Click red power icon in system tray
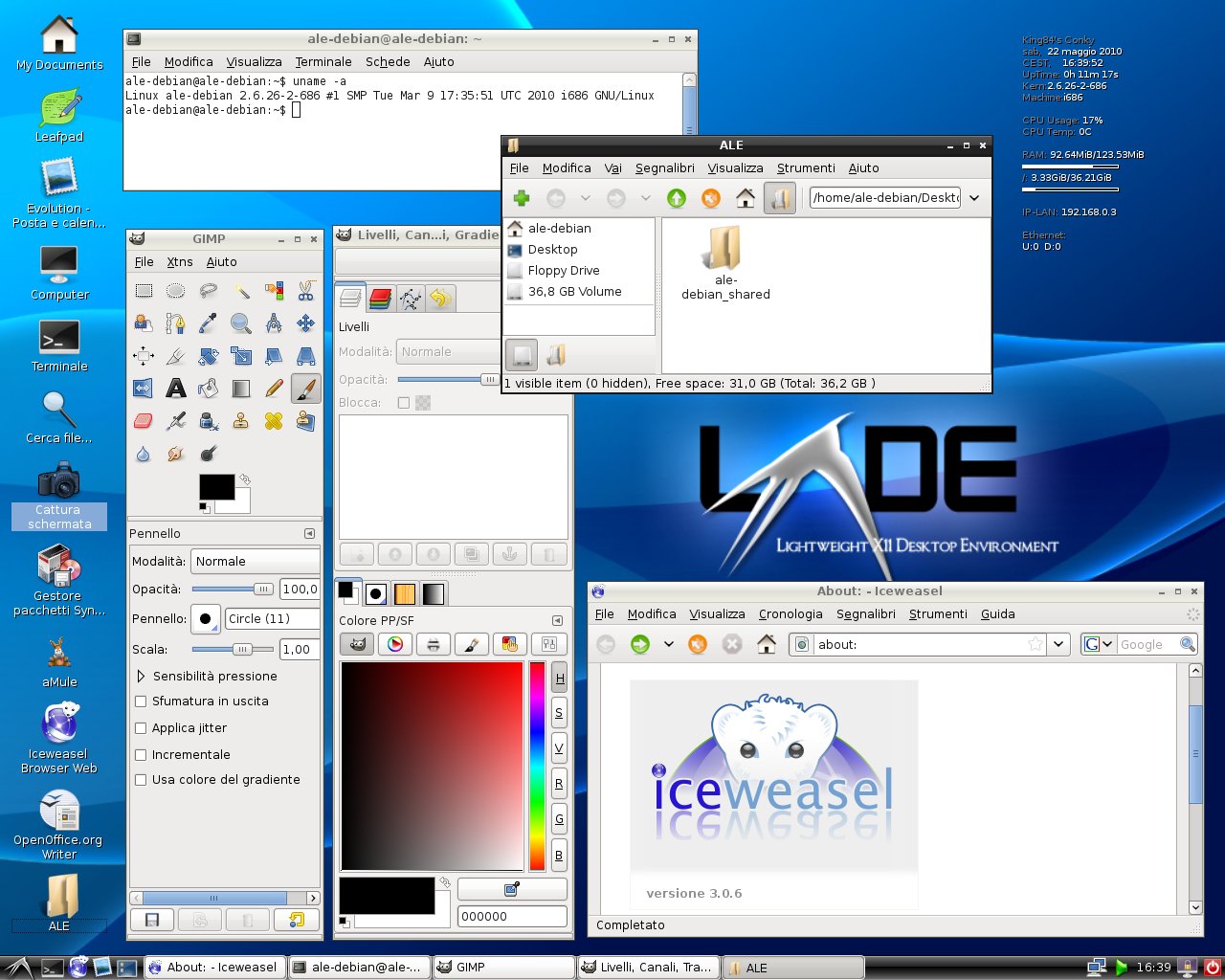1225x980 pixels. pos(1212,968)
